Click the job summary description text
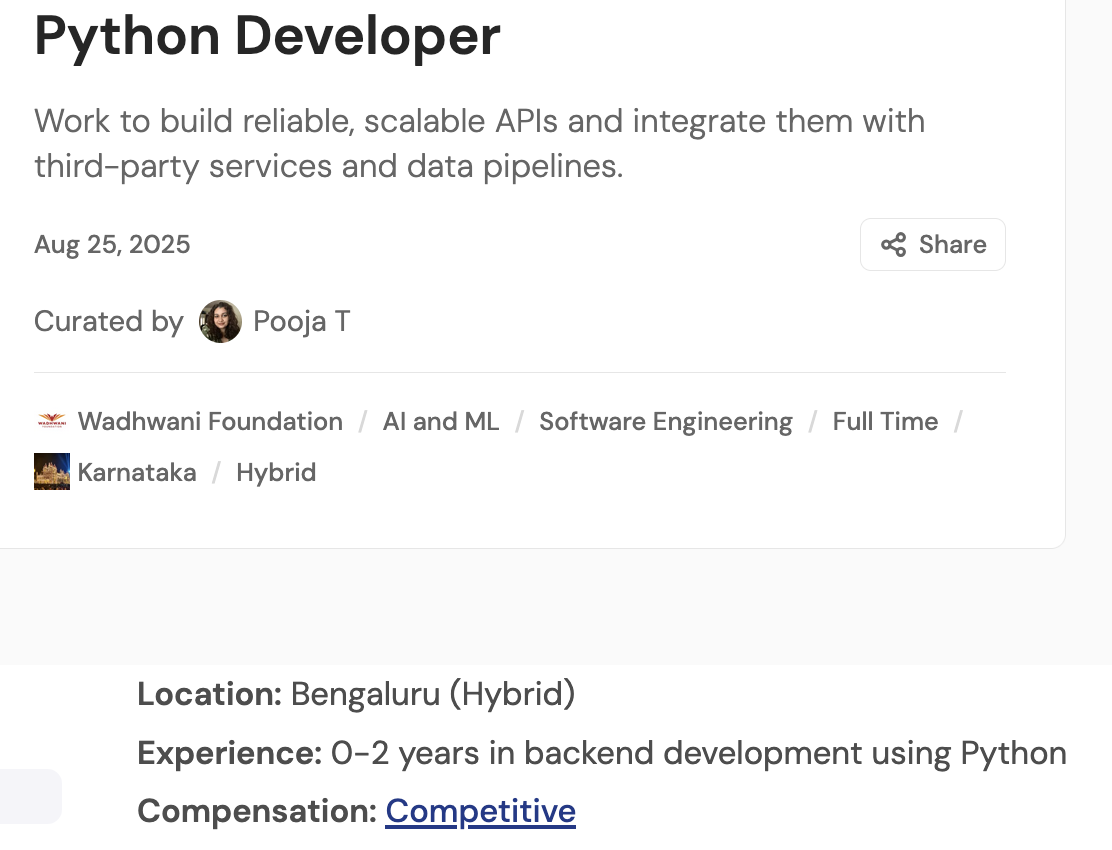The height and width of the screenshot is (850, 1112). click(x=479, y=143)
